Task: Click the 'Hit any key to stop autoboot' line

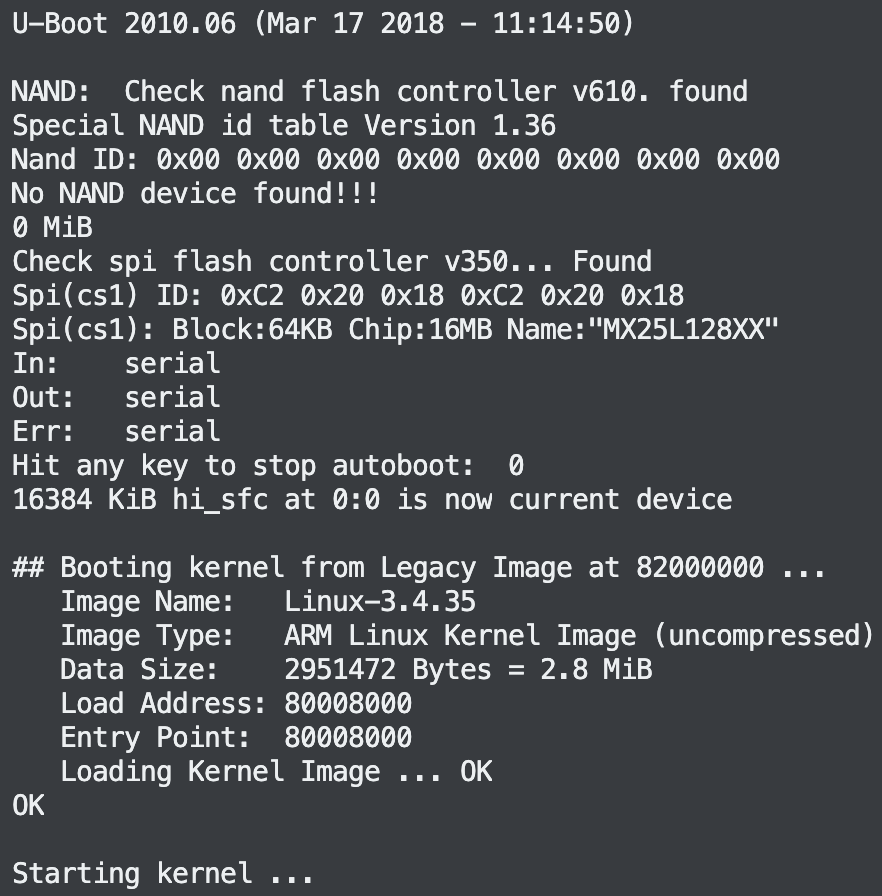Action: (x=267, y=465)
